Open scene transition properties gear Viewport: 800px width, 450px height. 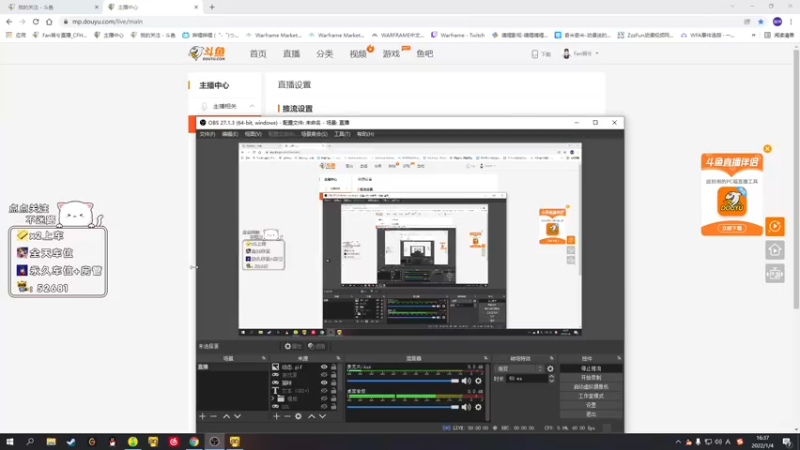[x=550, y=368]
